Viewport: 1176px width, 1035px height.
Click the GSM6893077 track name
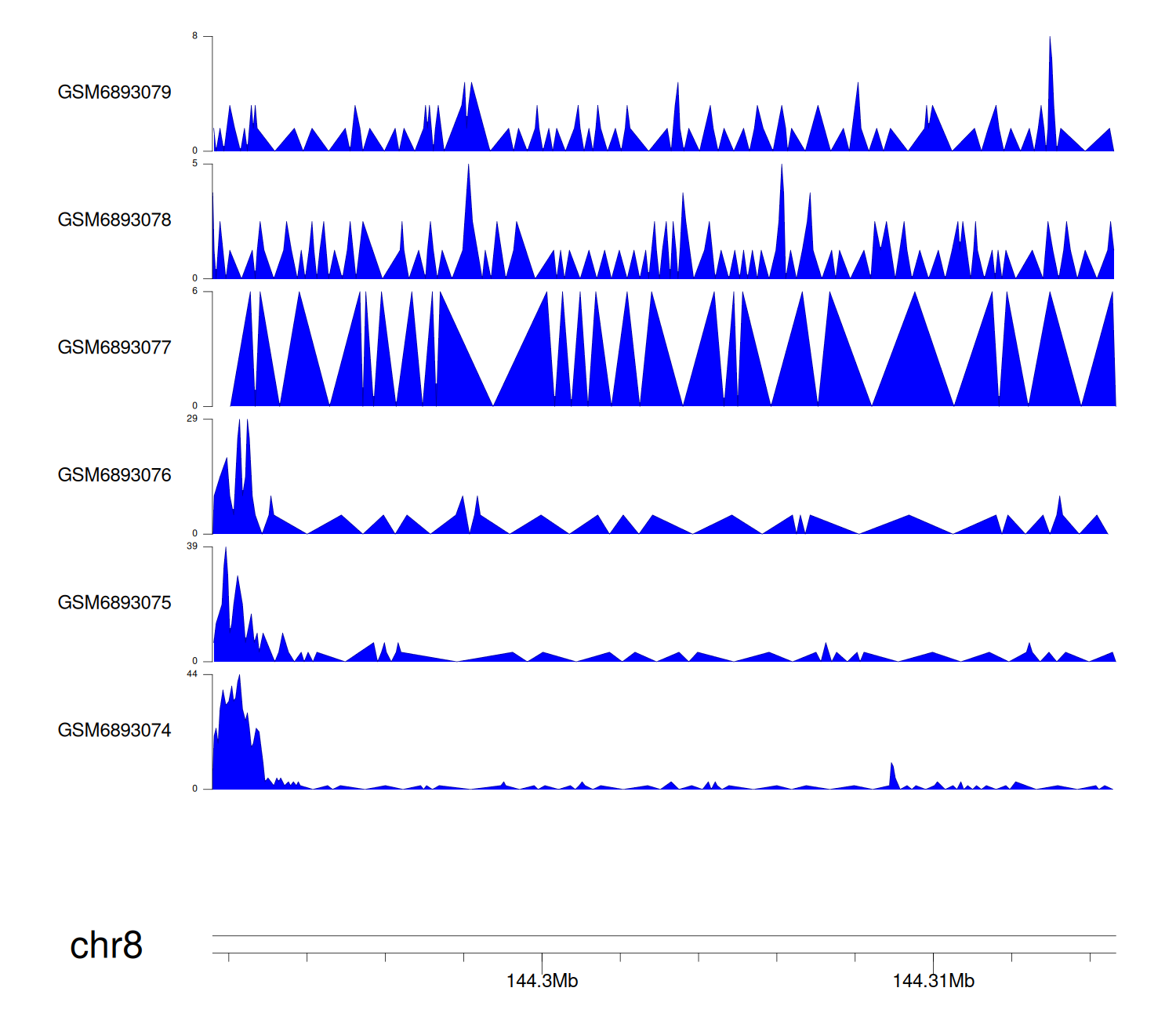pos(114,347)
